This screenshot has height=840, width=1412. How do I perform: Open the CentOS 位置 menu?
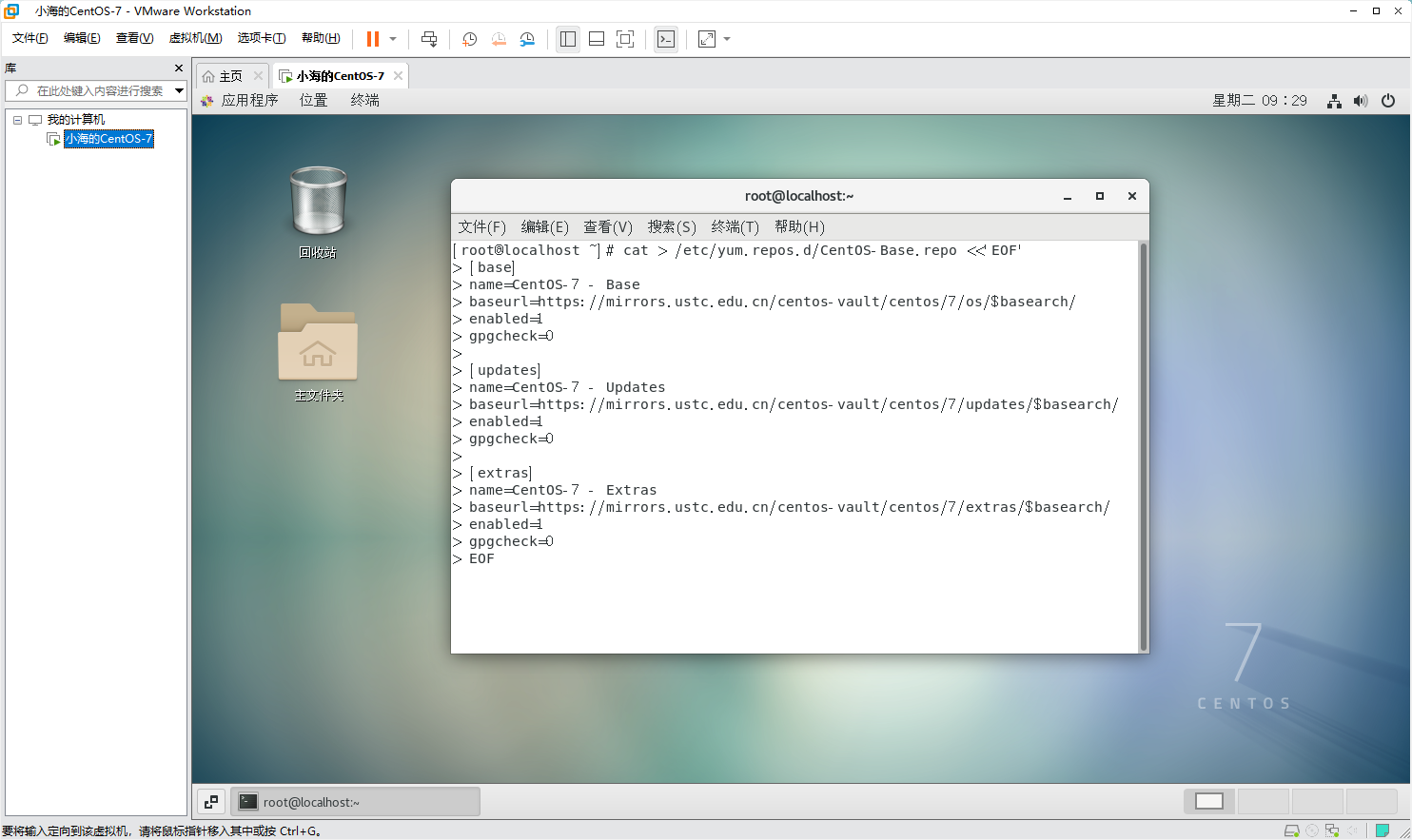tap(313, 101)
